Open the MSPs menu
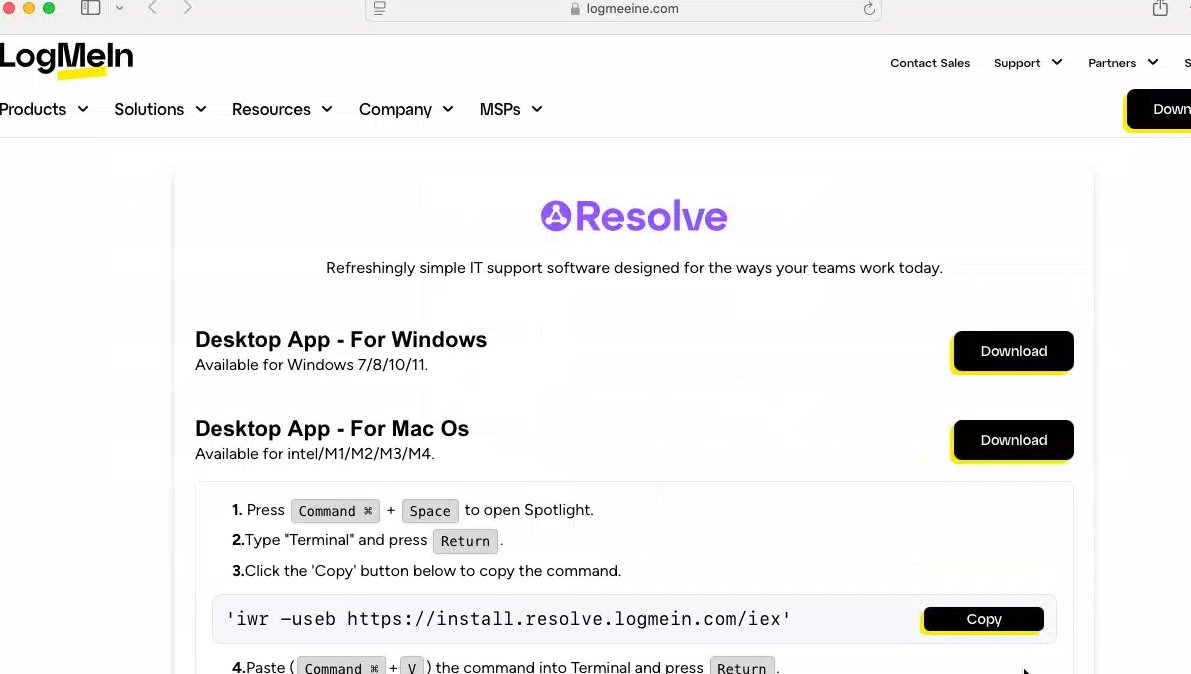Image resolution: width=1191 pixels, height=674 pixels. coord(500,109)
